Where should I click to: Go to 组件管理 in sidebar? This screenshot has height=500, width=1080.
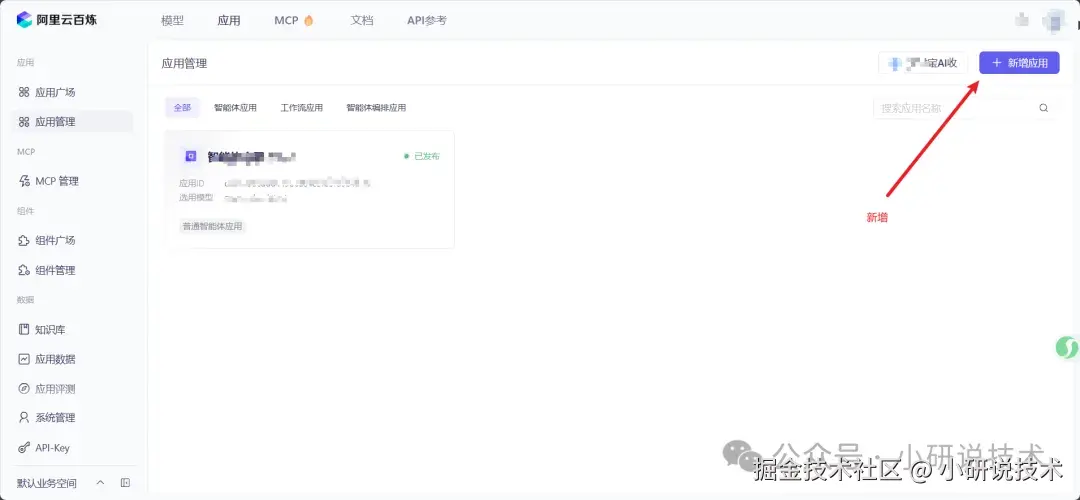tap(55, 270)
